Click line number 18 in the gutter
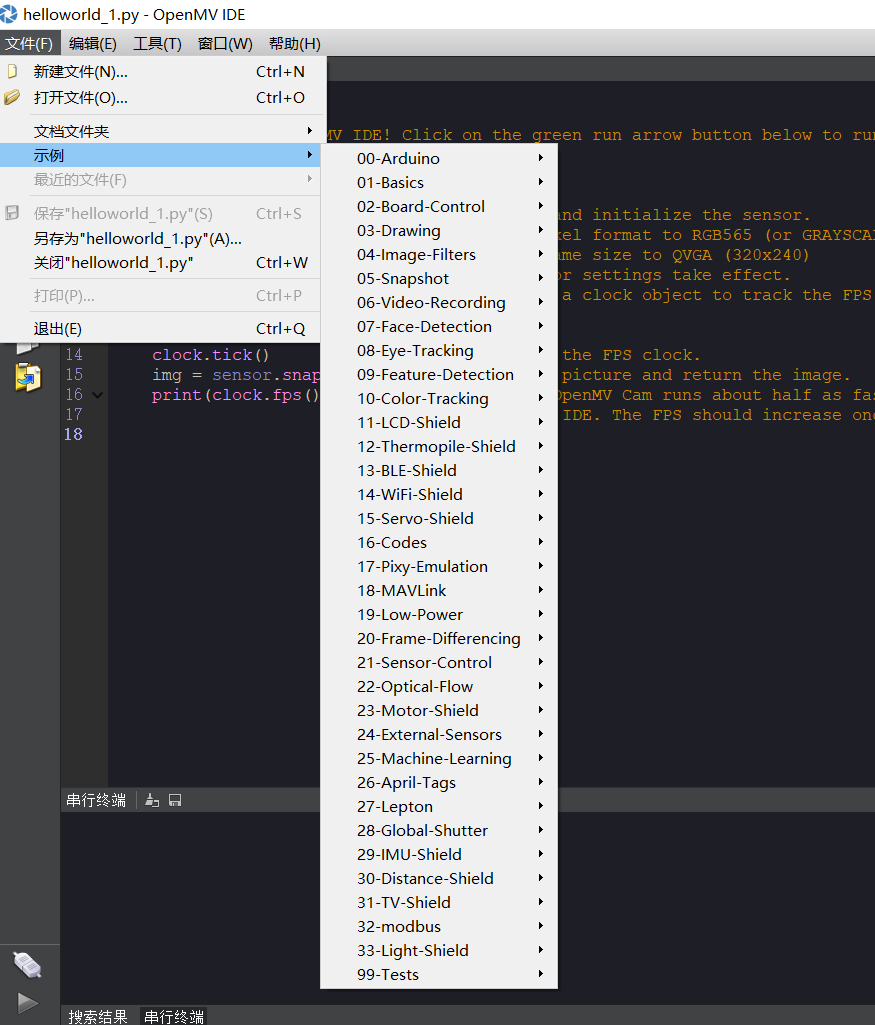Image resolution: width=875 pixels, height=1025 pixels. click(x=73, y=434)
